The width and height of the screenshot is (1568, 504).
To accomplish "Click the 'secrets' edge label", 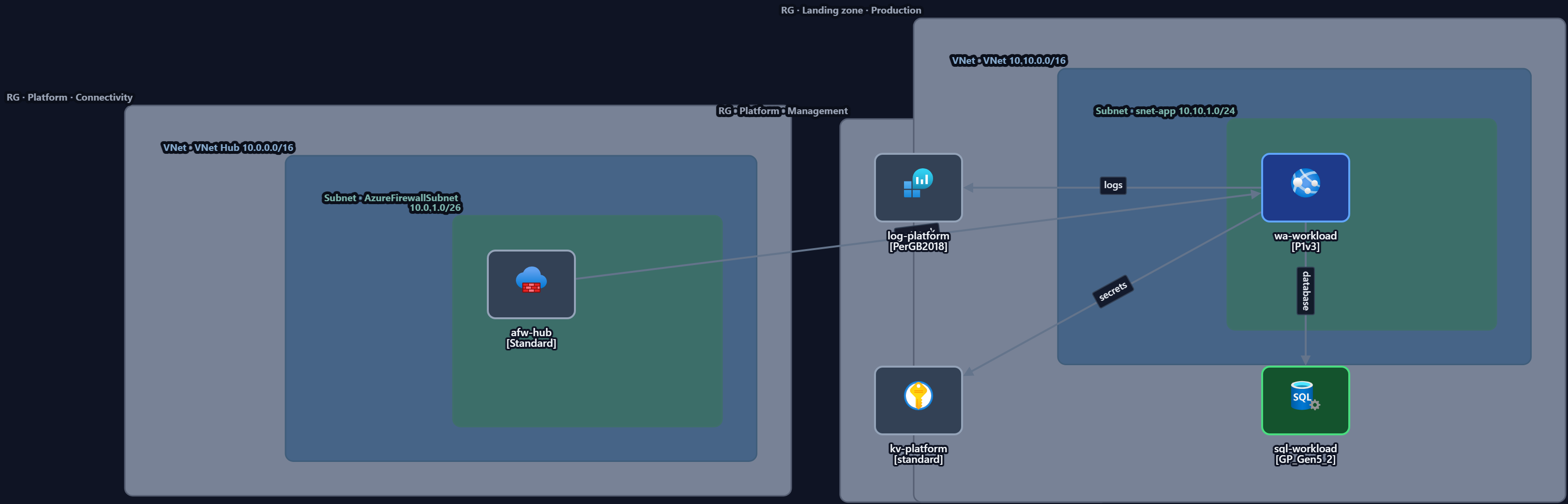I will [1113, 292].
